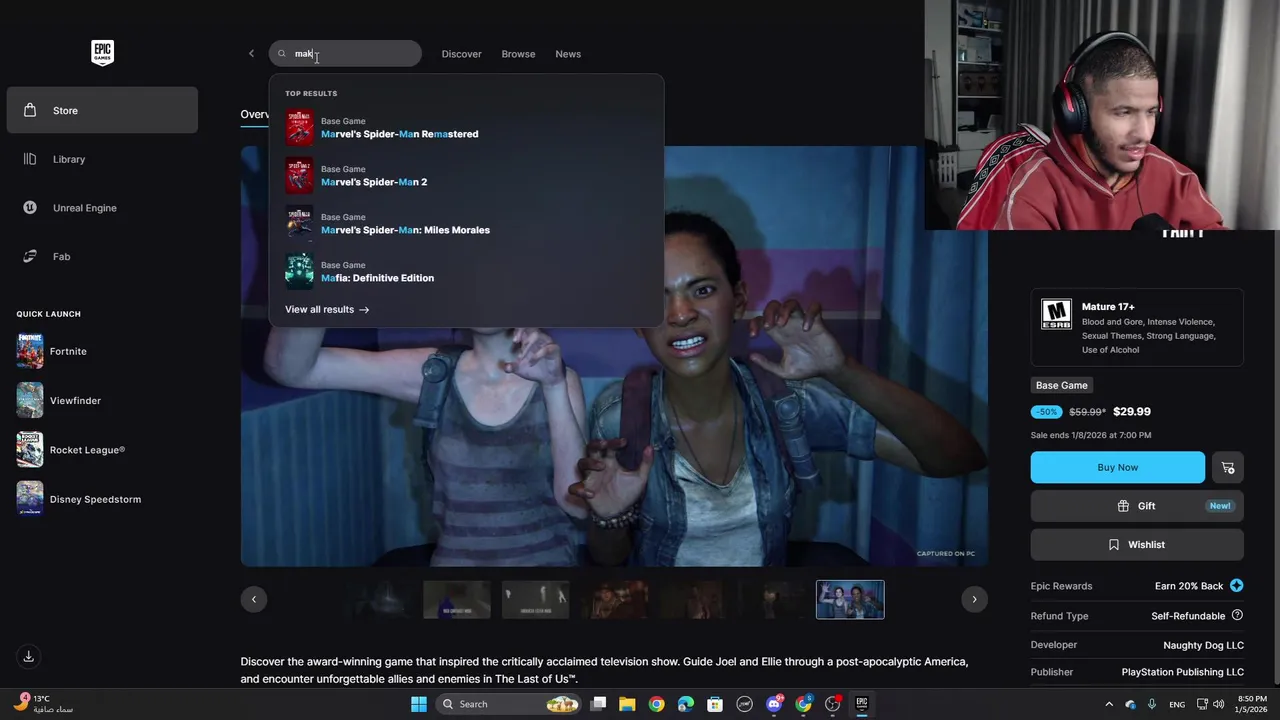Click the Spider-Man 2 cover thumbnail
The image size is (1280, 720).
tap(299, 175)
